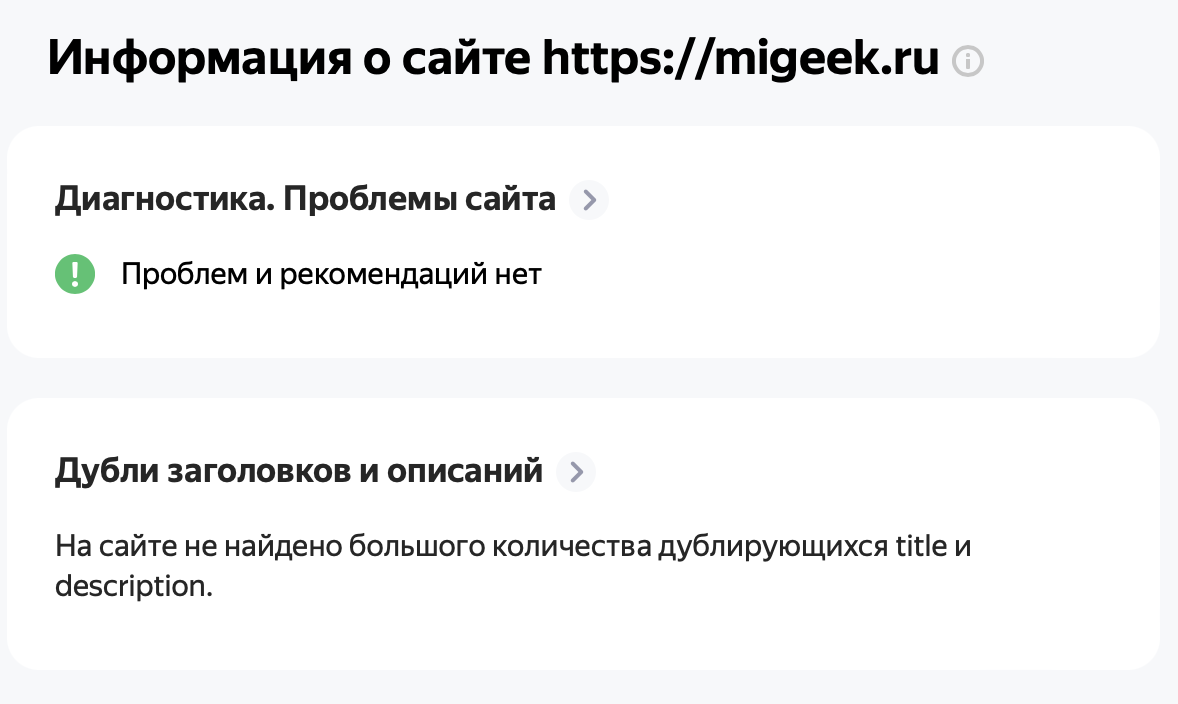Click the words Проблемы сайта in the heading

tap(419, 199)
